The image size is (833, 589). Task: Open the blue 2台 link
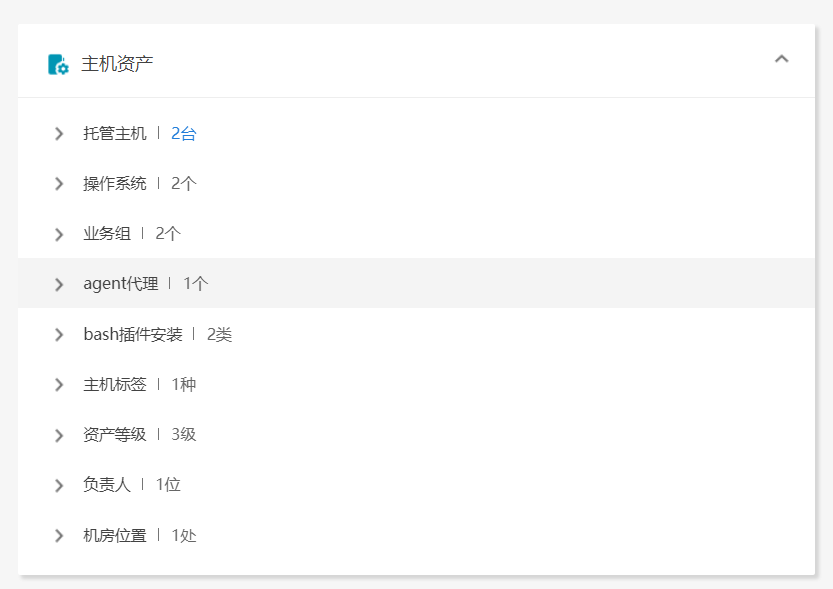183,133
